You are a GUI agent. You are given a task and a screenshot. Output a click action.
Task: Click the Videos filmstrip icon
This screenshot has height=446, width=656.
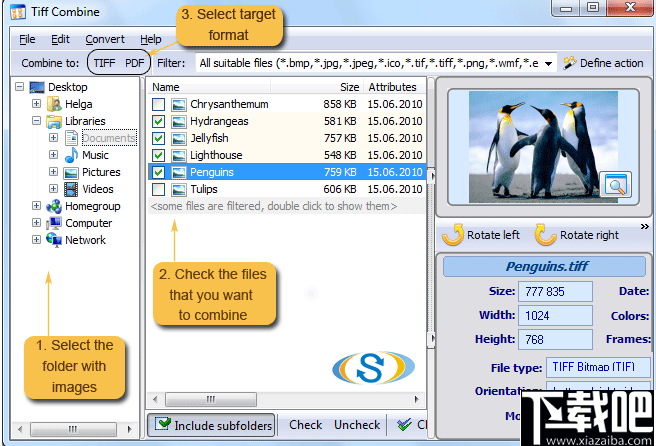[x=71, y=189]
